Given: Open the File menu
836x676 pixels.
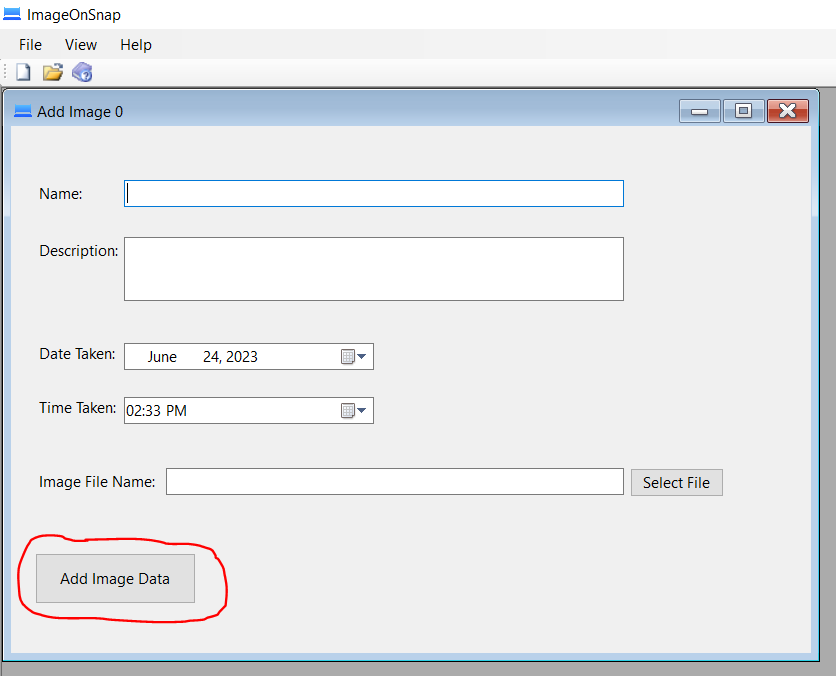Looking at the screenshot, I should (31, 45).
